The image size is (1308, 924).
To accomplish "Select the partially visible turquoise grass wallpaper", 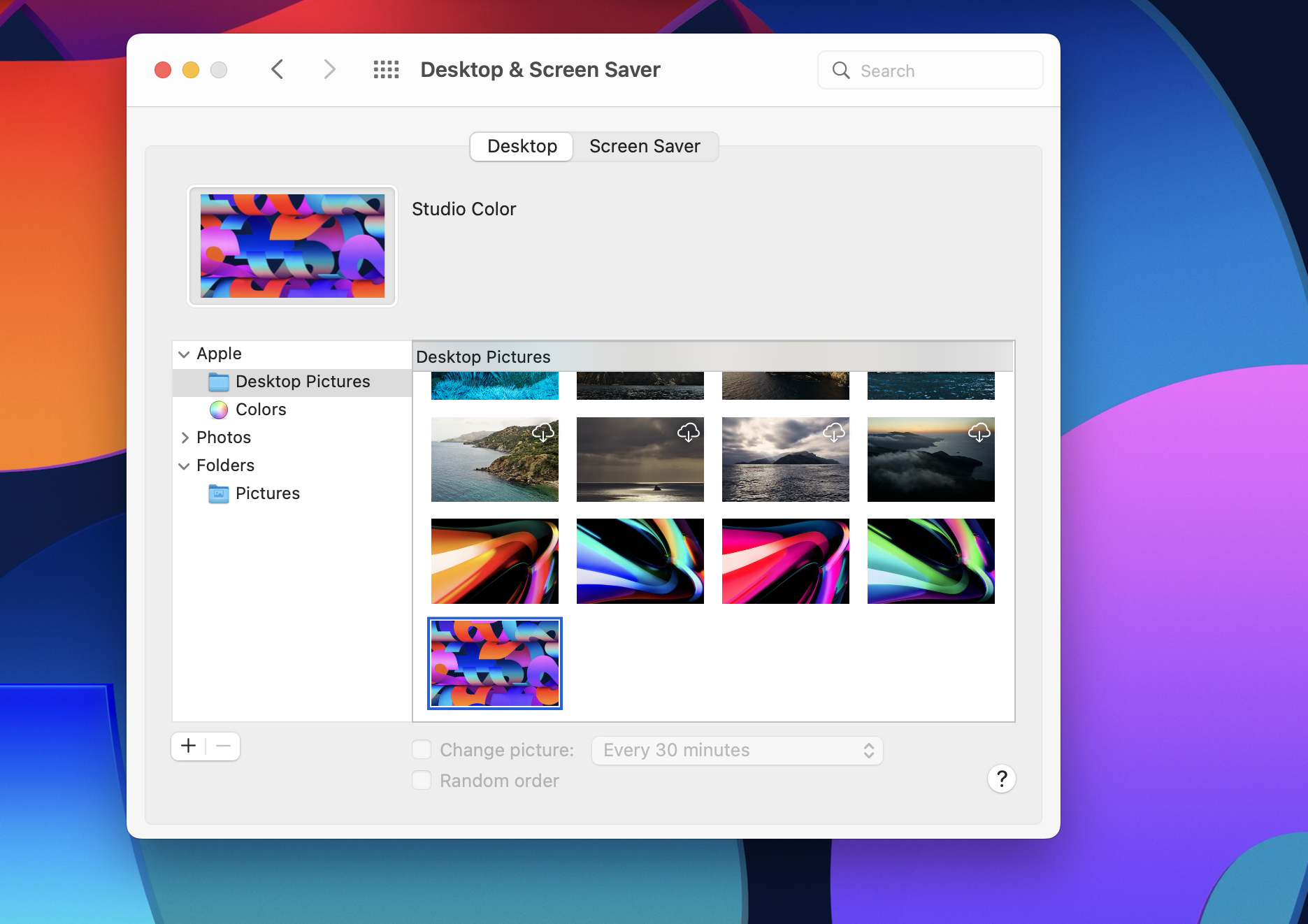I will point(495,386).
